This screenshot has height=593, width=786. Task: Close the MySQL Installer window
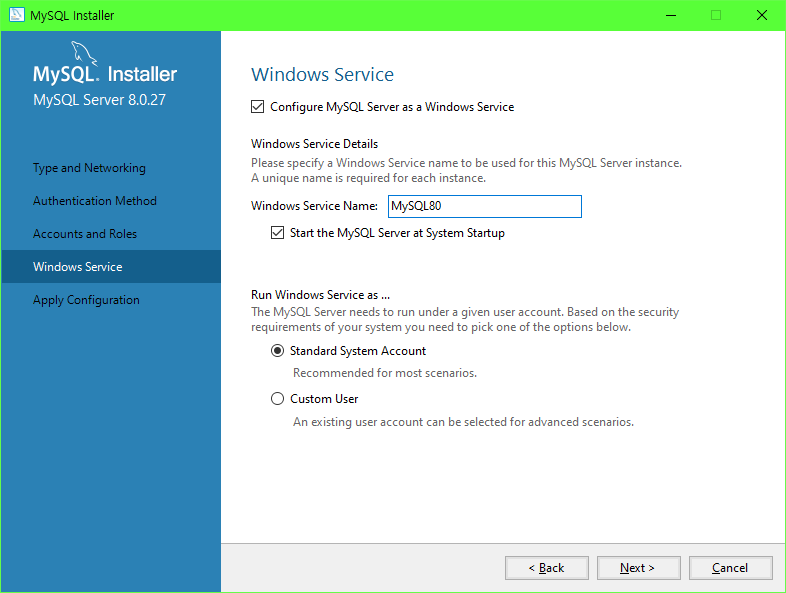[x=761, y=15]
